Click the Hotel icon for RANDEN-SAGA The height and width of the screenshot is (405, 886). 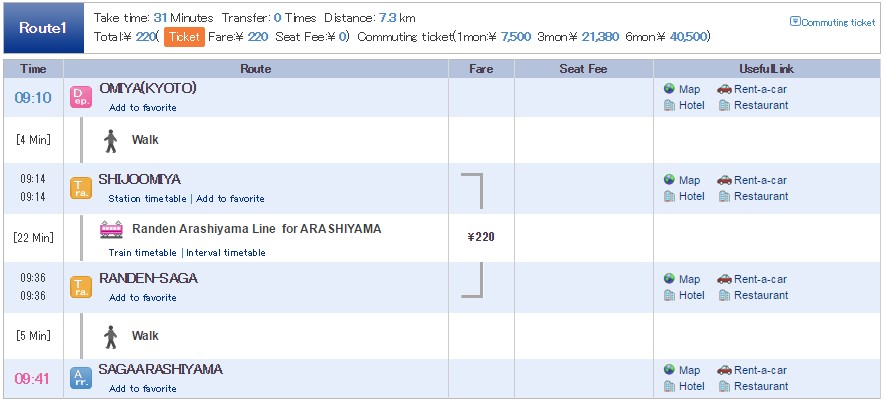[x=669, y=295]
